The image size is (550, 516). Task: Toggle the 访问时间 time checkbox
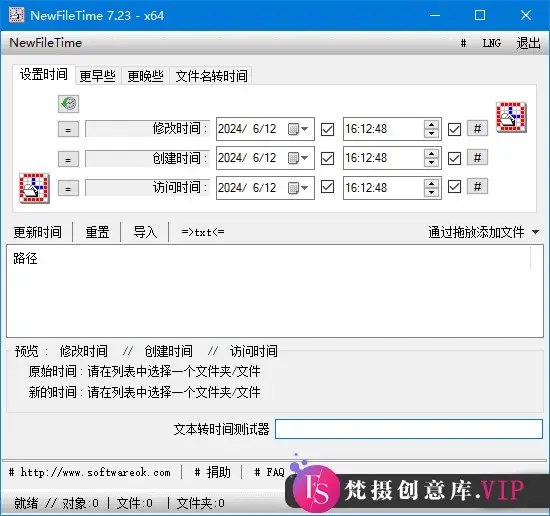coord(454,187)
